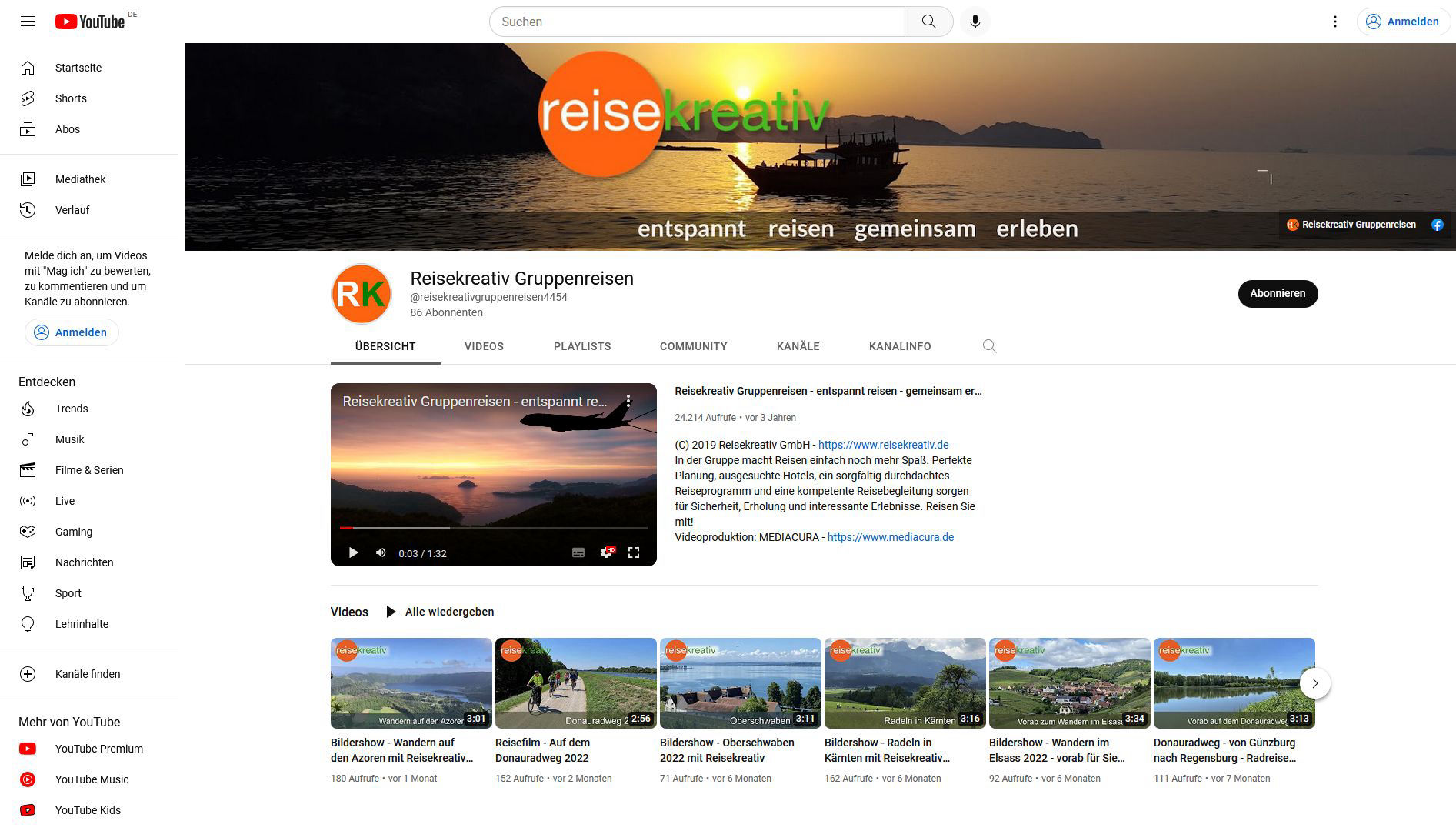This screenshot has height=831, width=1456.
Task: Click the search magnifier button
Action: 929,22
